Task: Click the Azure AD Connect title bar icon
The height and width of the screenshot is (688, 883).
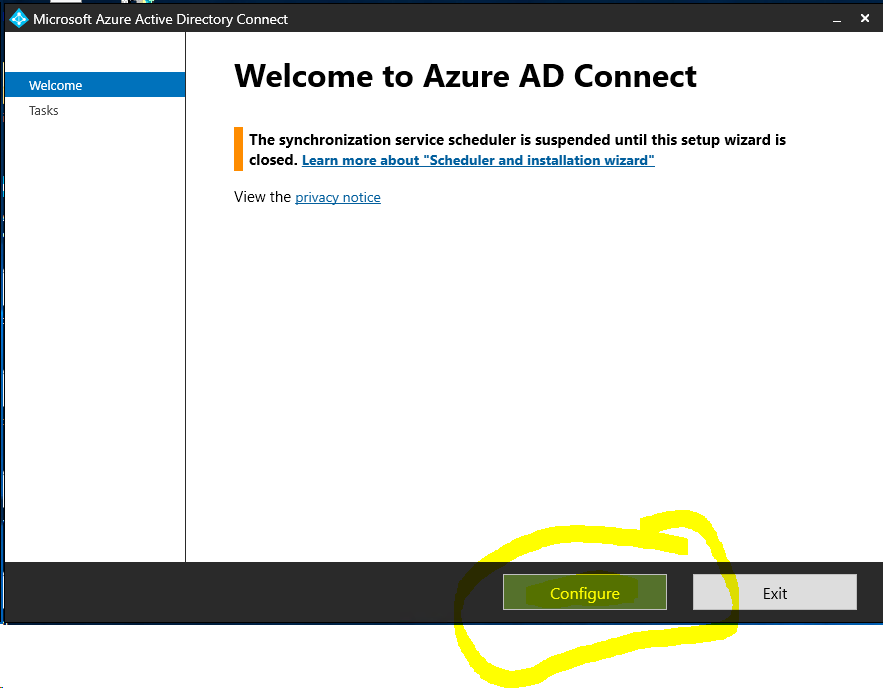Action: pyautogui.click(x=19, y=19)
